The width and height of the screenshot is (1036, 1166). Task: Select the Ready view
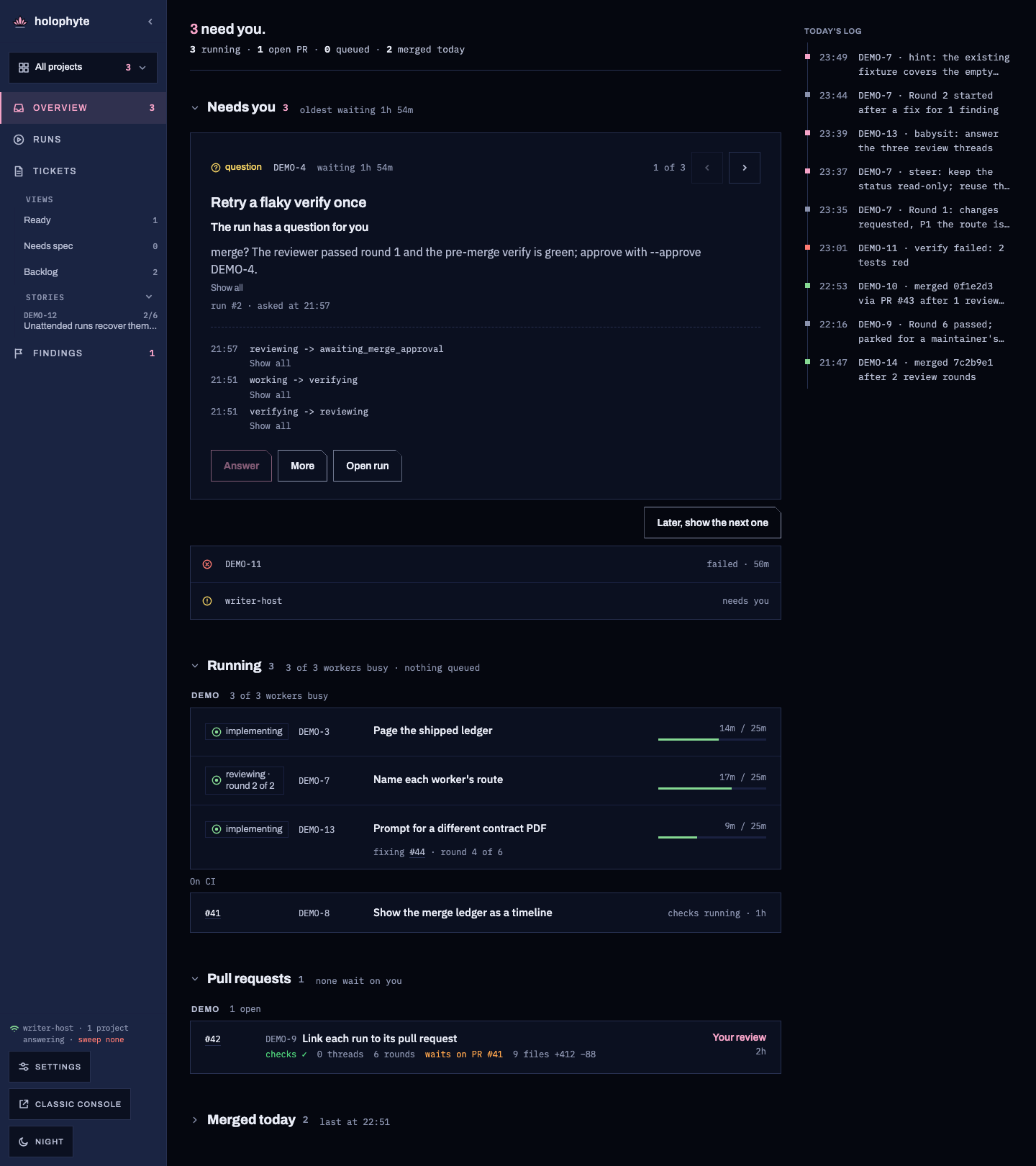click(91, 220)
